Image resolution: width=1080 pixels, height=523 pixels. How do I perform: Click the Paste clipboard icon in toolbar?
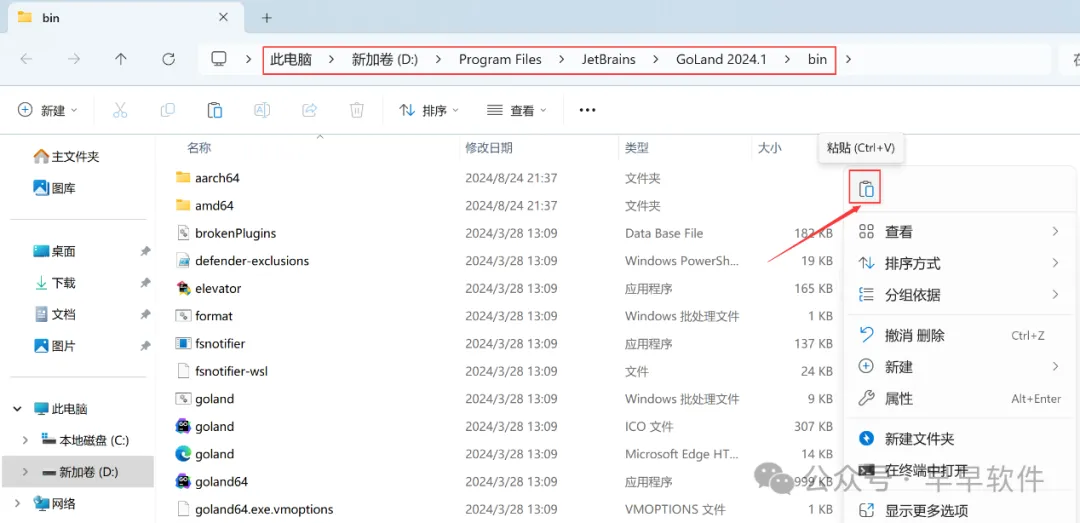(214, 110)
